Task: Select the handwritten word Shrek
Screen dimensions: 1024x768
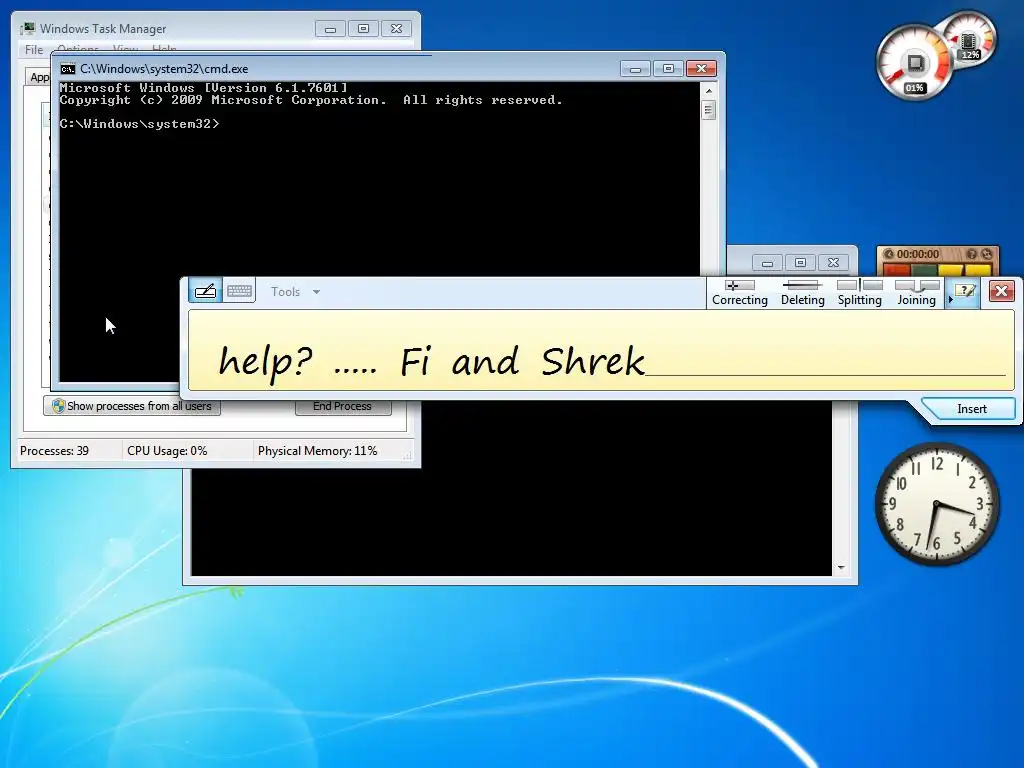Action: pos(592,360)
